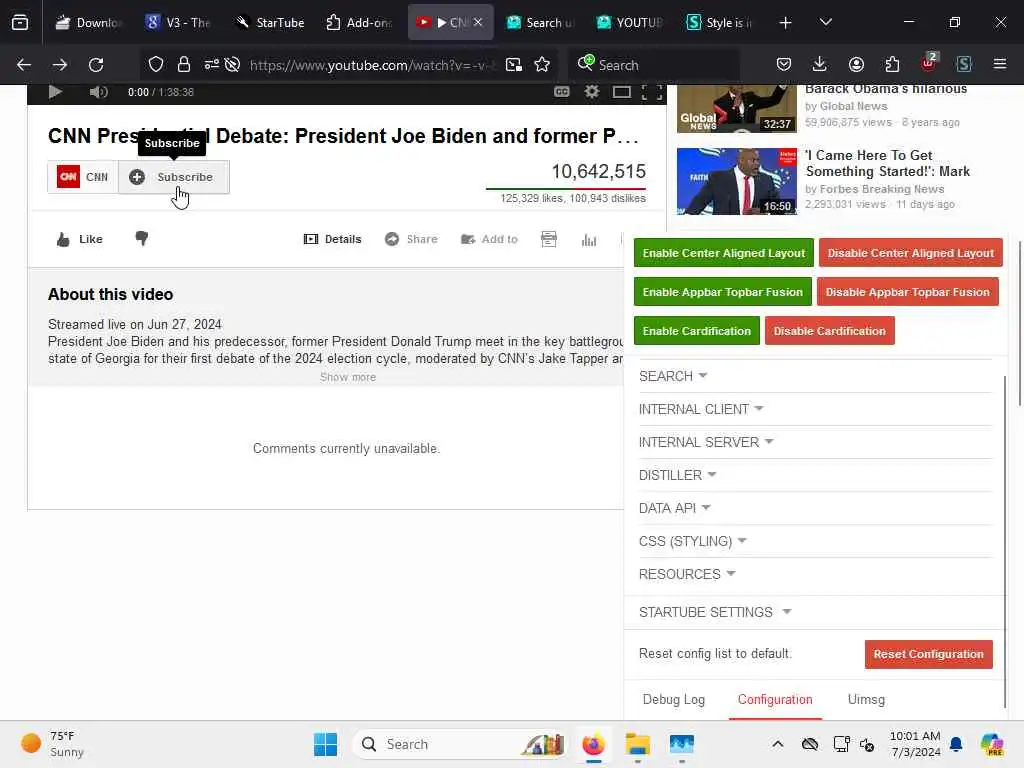1024x768 pixels.
Task: Subscribe to the CNN channel
Action: (x=174, y=177)
